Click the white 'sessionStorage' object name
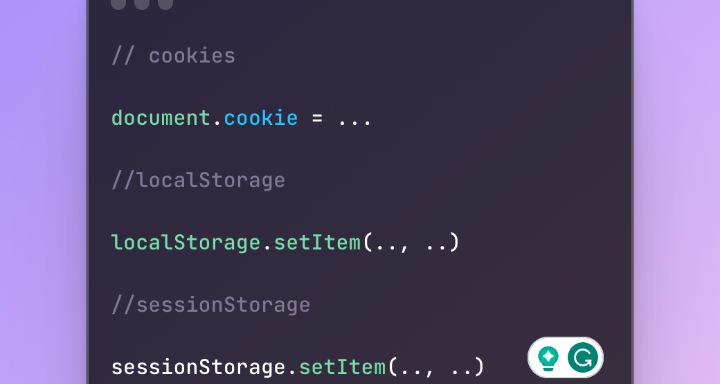Image resolution: width=720 pixels, height=384 pixels. click(198, 367)
